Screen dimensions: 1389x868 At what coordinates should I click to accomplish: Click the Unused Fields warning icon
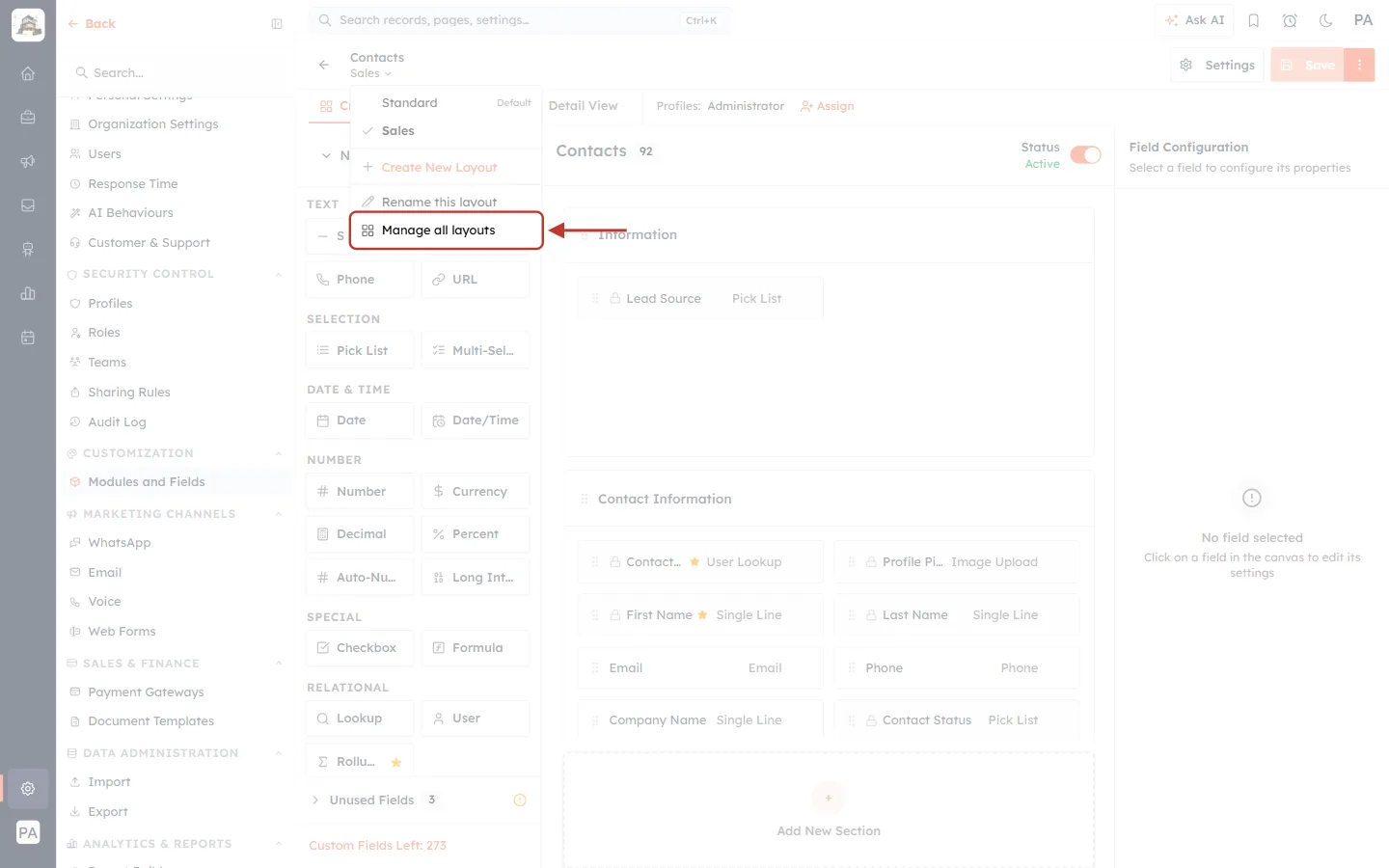(520, 800)
